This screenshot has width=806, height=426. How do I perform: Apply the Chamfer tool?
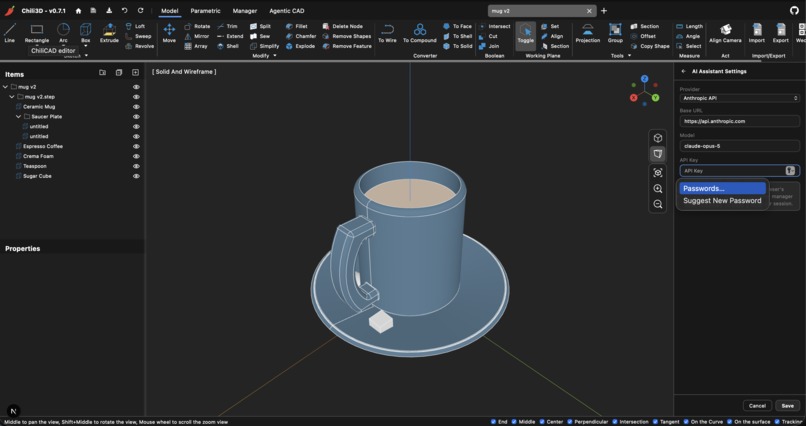click(301, 36)
